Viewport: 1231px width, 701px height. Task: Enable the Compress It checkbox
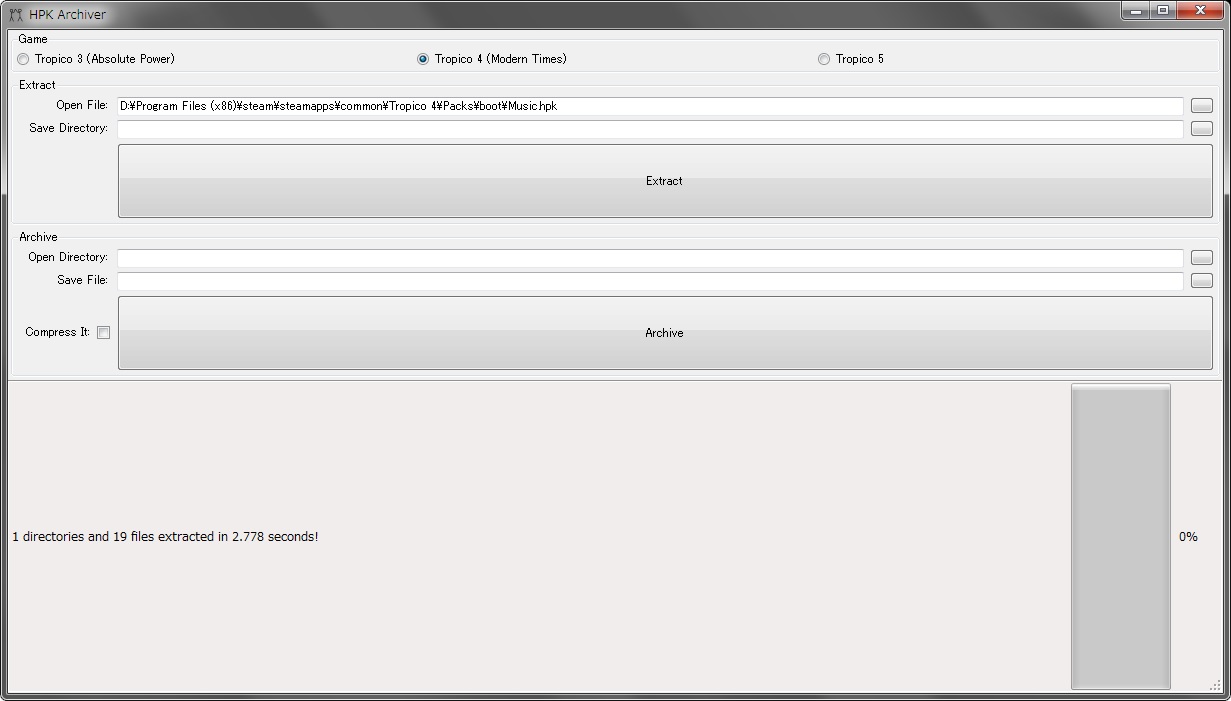pyautogui.click(x=103, y=332)
